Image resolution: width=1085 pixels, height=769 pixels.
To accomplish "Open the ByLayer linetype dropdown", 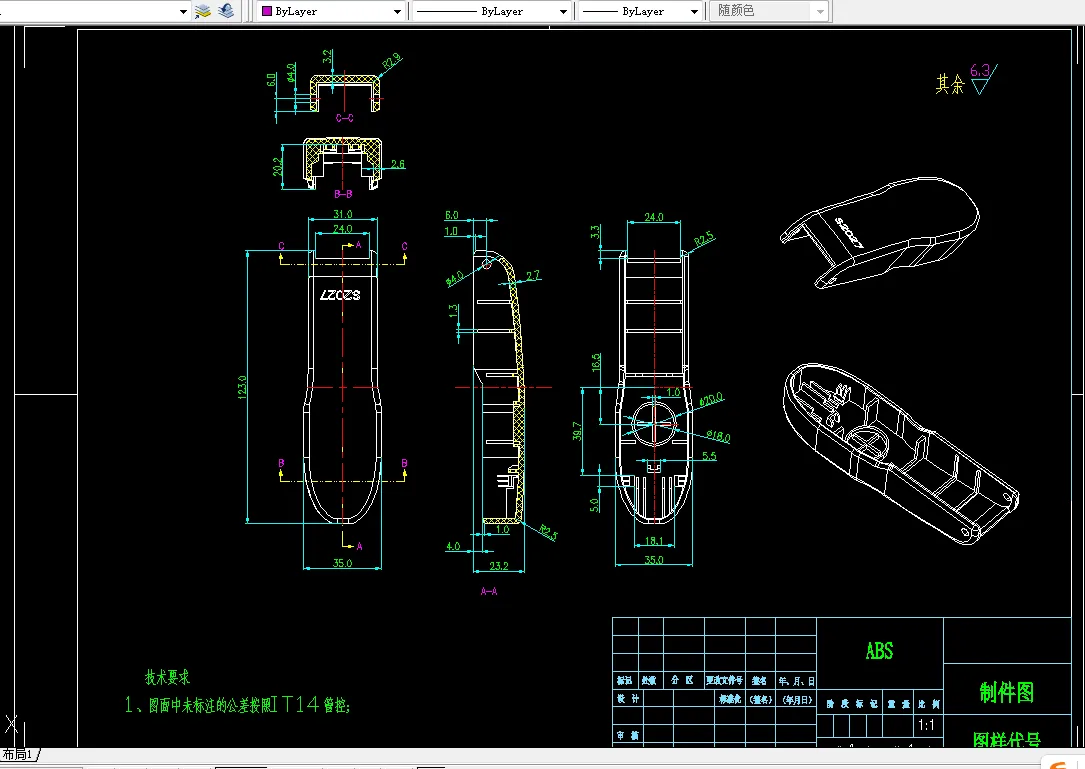I will [563, 12].
